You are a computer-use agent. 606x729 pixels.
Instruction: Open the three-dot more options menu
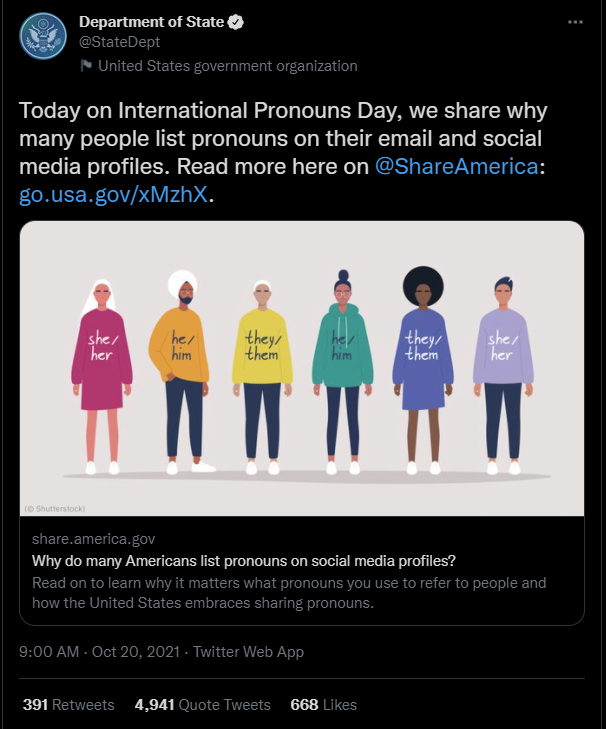574,21
